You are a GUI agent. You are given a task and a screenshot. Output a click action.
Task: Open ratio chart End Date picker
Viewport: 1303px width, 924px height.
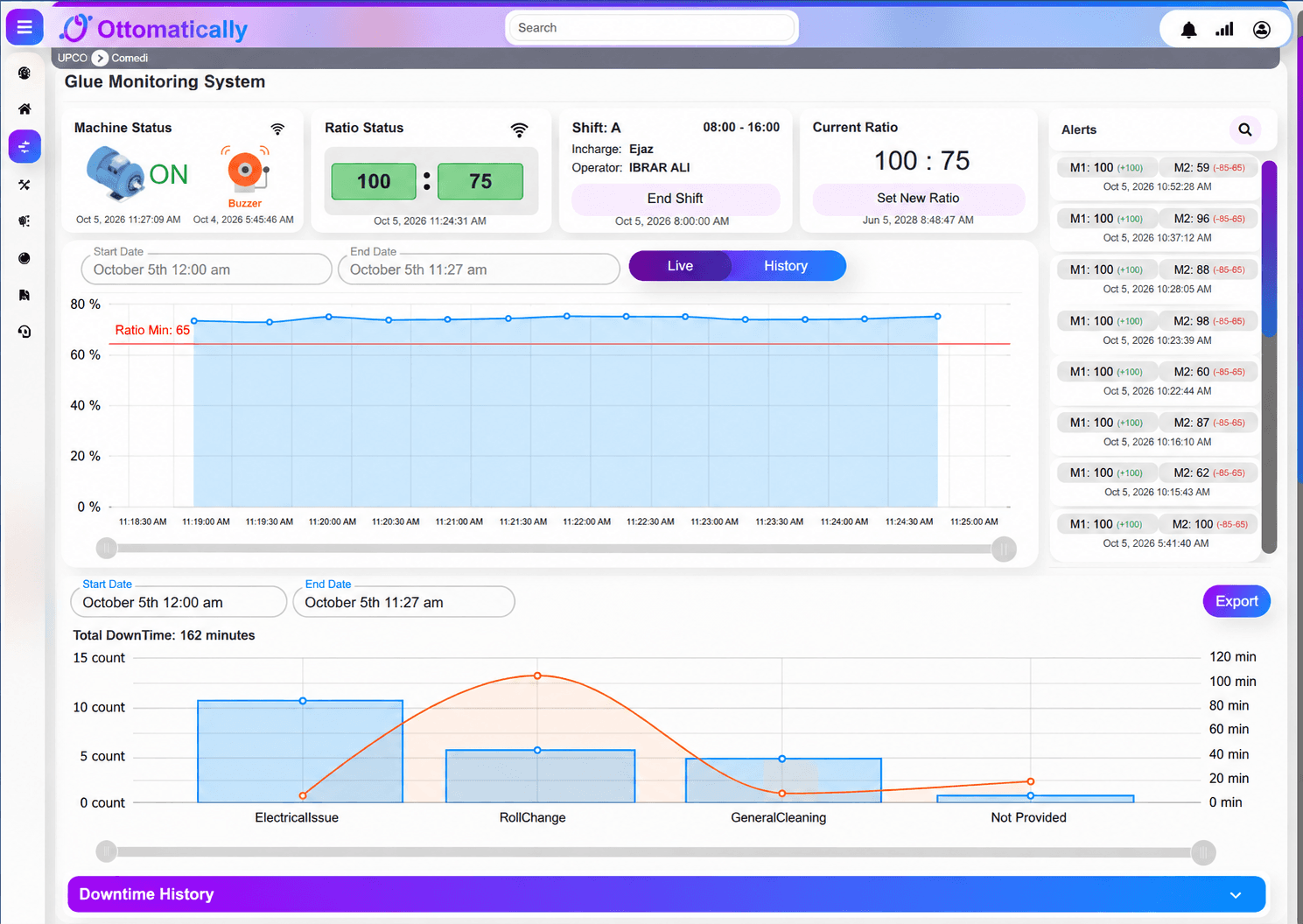pos(479,269)
